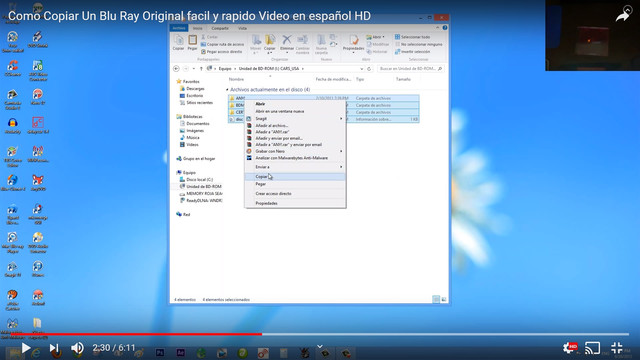Seek on the red progress bar

tap(137, 334)
